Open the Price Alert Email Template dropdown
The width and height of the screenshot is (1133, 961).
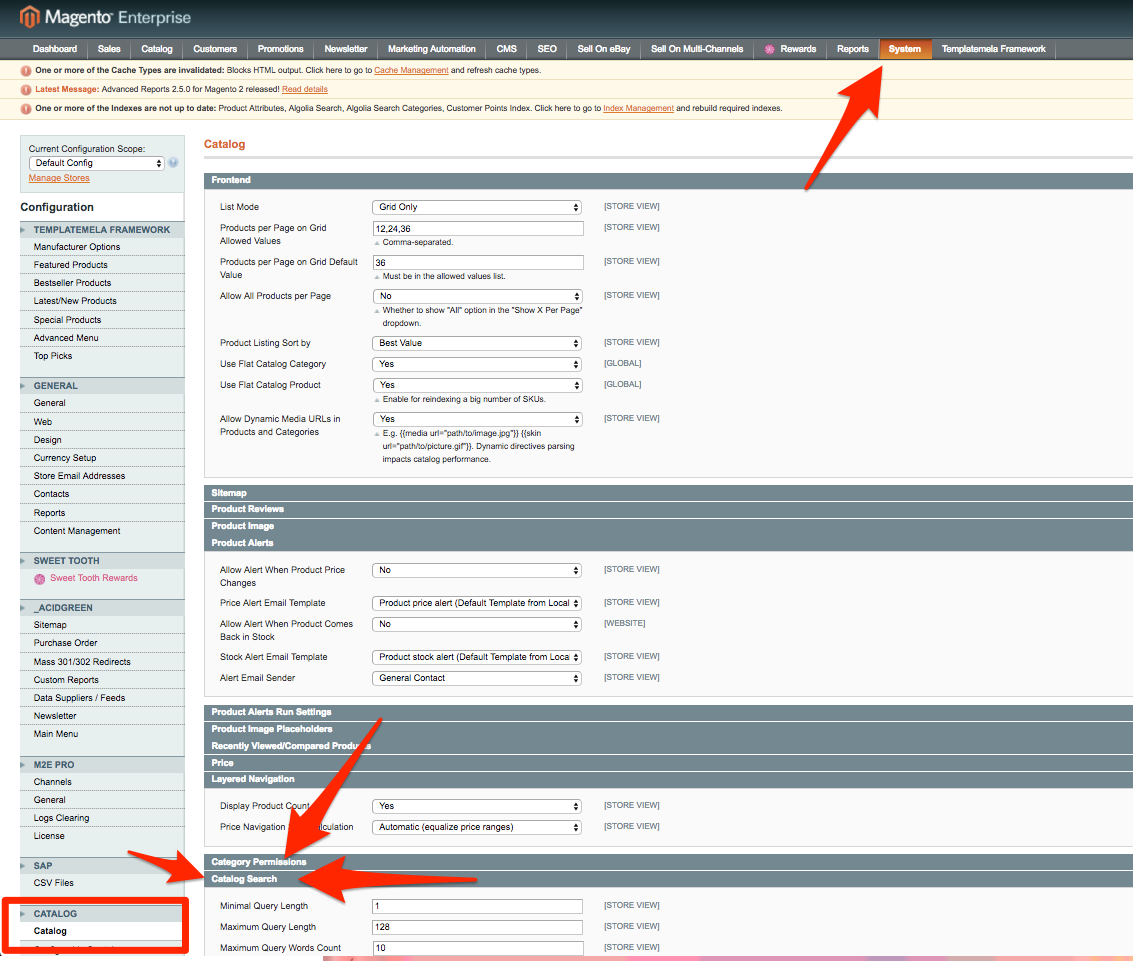[477, 603]
